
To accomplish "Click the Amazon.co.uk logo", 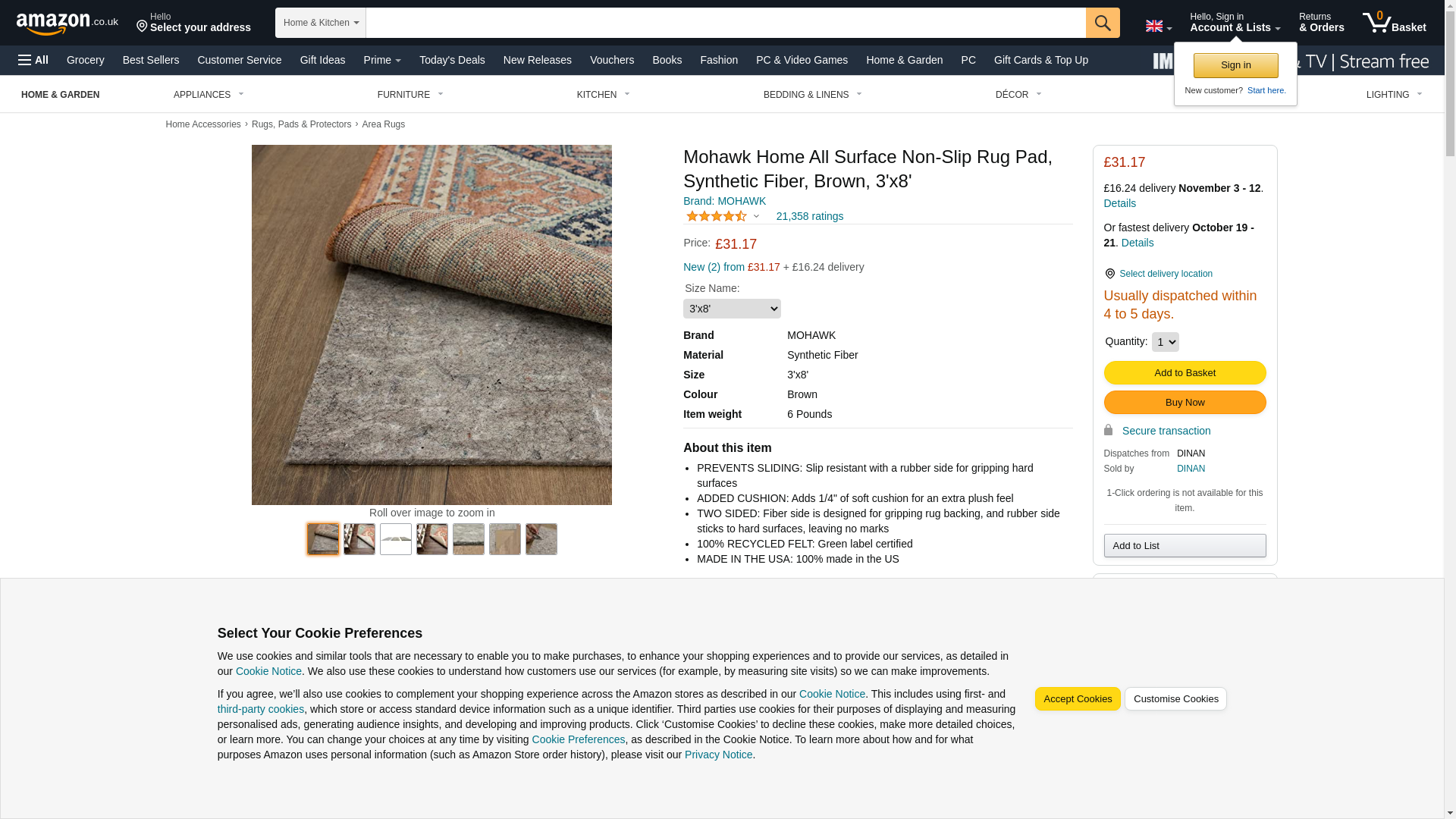I will click(x=67, y=24).
